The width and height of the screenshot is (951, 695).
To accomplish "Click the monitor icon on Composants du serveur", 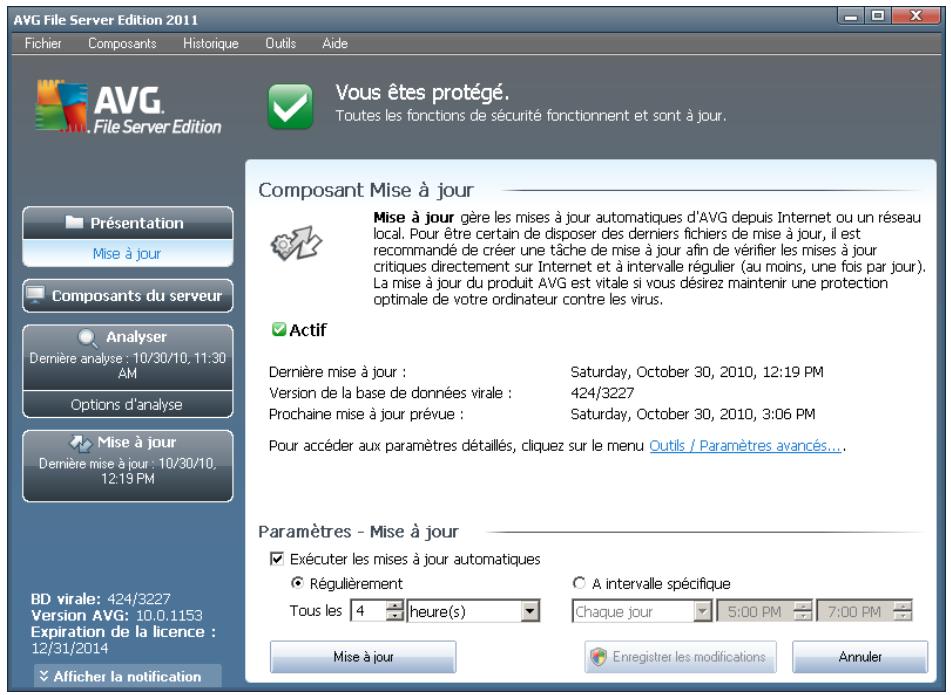I will (x=35, y=295).
